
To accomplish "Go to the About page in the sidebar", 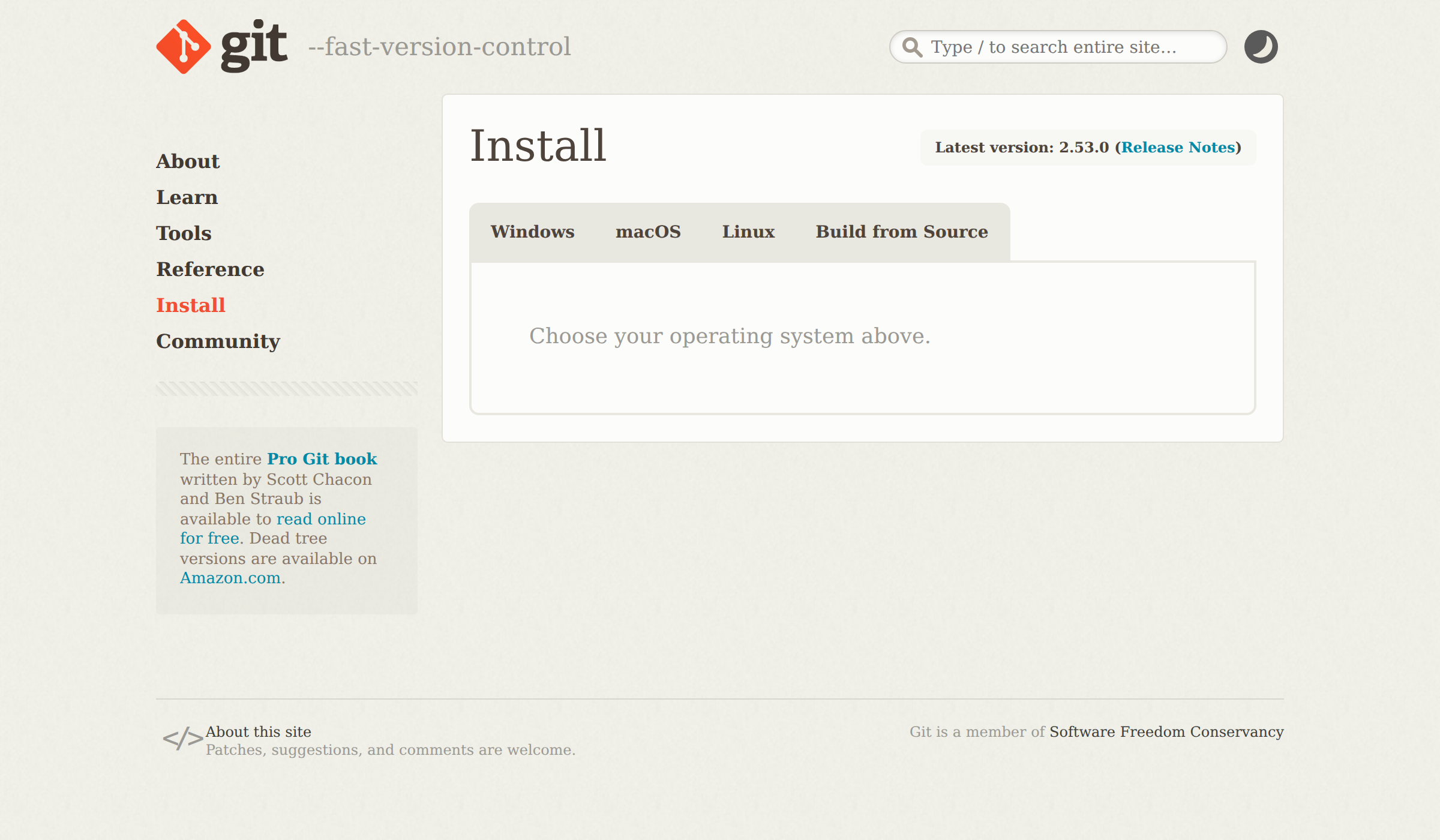I will pyautogui.click(x=188, y=161).
